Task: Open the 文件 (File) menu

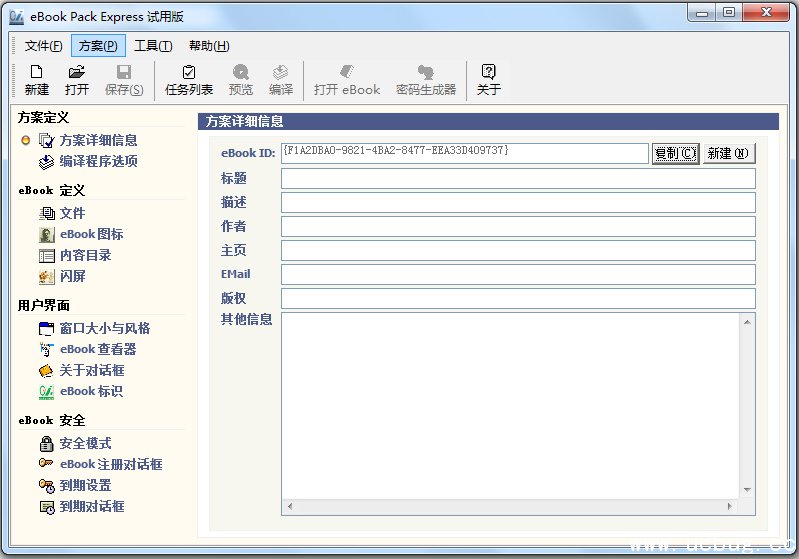Action: pos(43,46)
